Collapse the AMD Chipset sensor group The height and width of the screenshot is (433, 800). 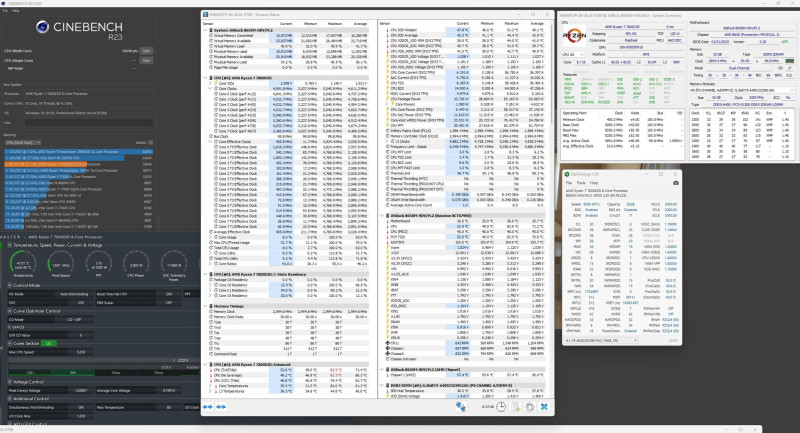(x=382, y=369)
